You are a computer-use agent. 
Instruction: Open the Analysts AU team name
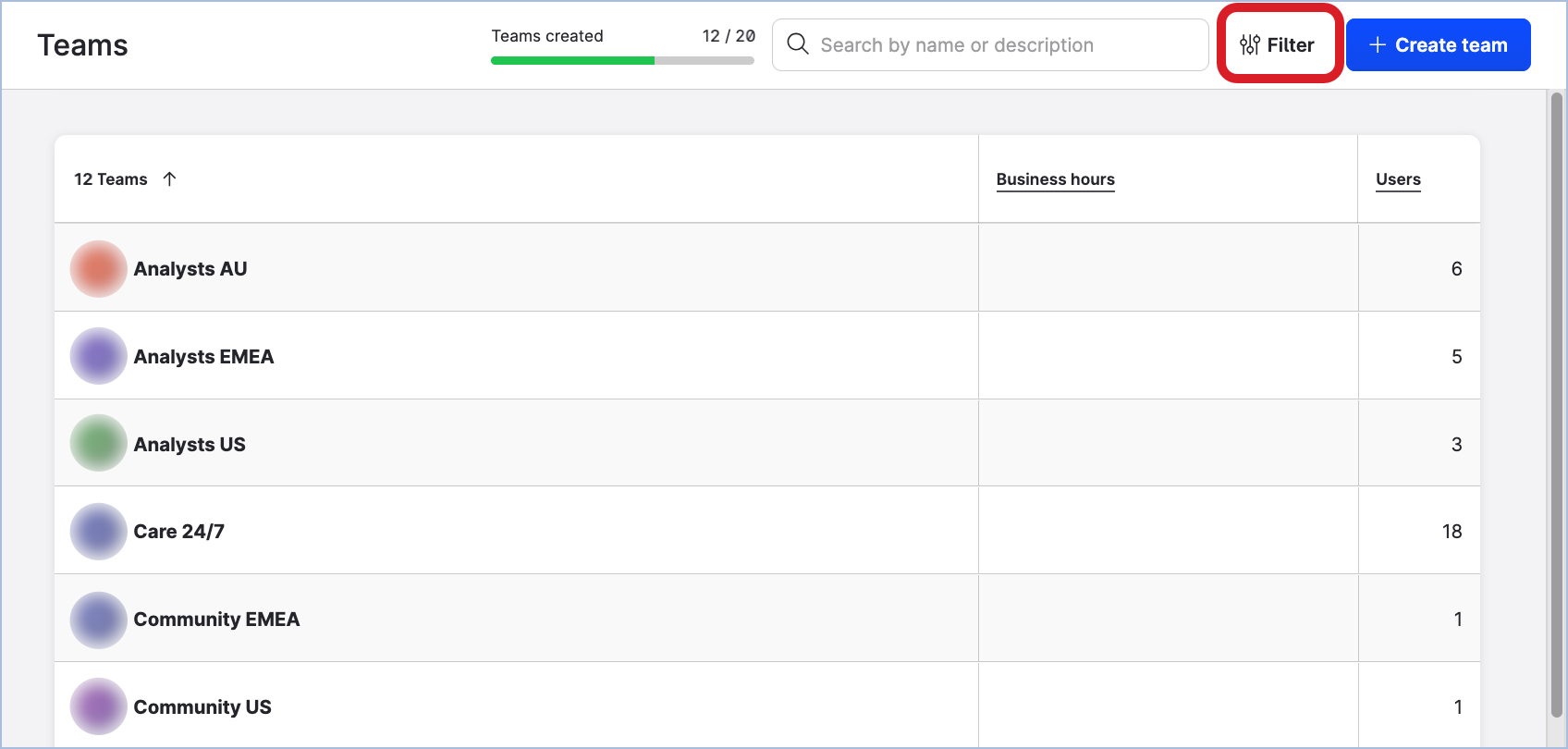[x=190, y=269]
